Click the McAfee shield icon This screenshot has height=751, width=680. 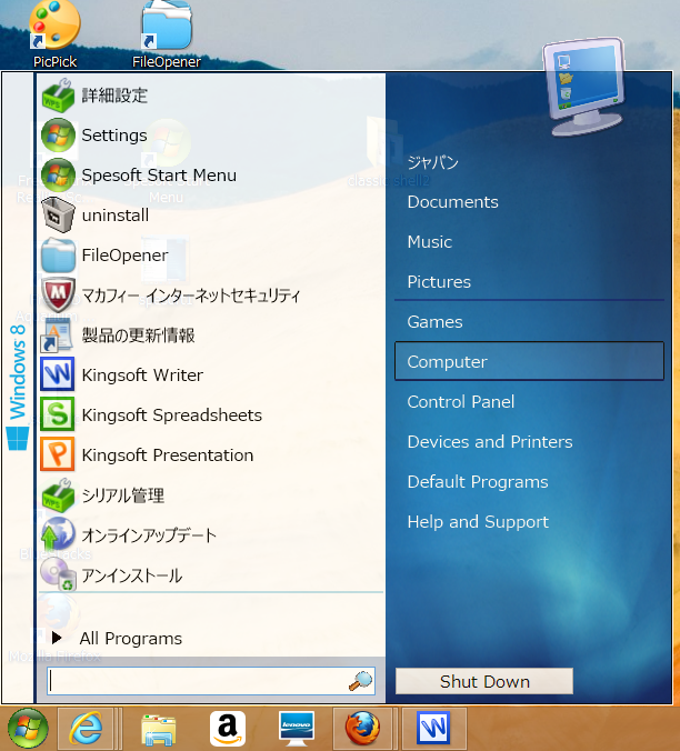(58, 295)
